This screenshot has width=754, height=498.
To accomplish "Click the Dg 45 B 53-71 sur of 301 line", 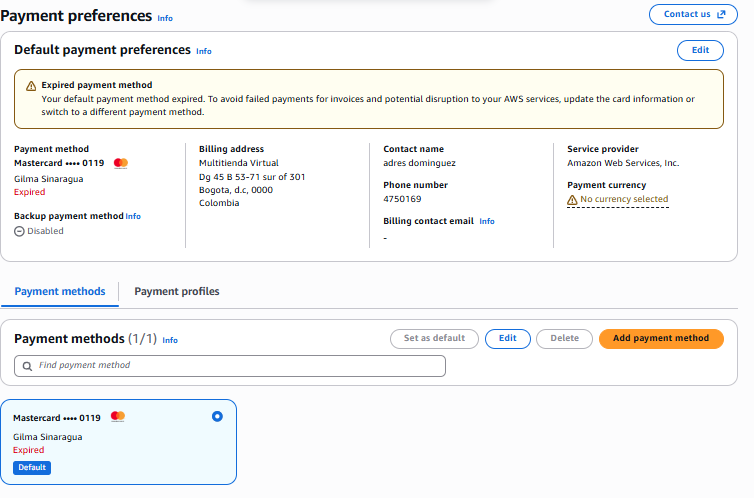I will [x=252, y=177].
